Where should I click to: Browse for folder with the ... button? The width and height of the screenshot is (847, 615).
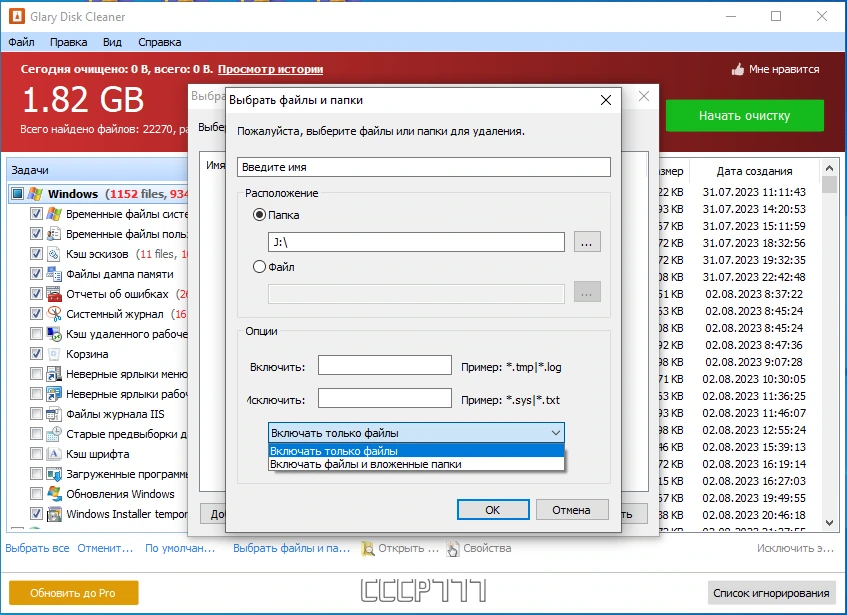(x=587, y=242)
